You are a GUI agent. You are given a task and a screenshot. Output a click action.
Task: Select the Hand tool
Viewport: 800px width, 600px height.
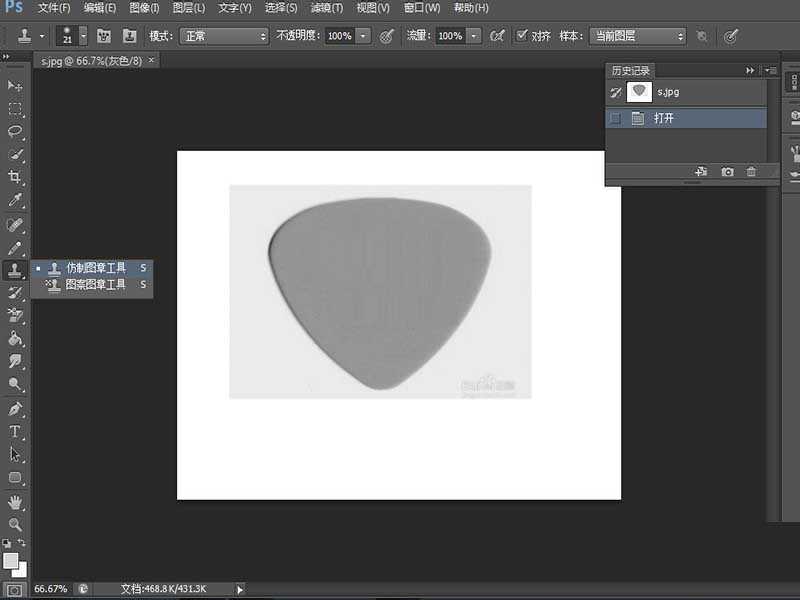(15, 502)
